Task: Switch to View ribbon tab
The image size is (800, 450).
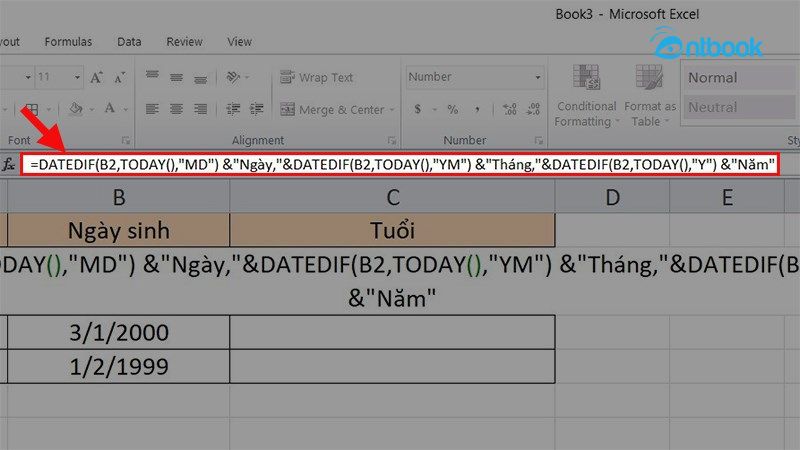Action: pos(239,42)
